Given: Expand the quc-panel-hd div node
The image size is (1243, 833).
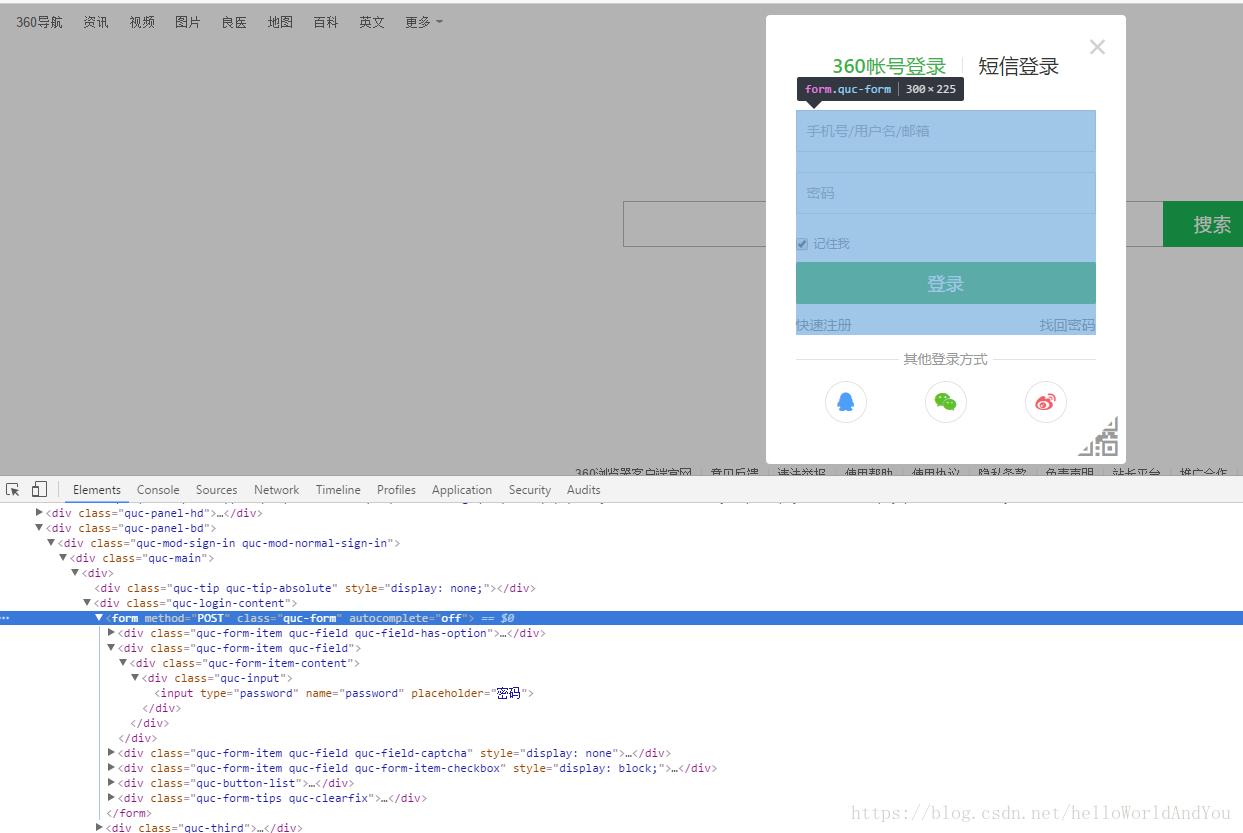Looking at the screenshot, I should coord(39,513).
